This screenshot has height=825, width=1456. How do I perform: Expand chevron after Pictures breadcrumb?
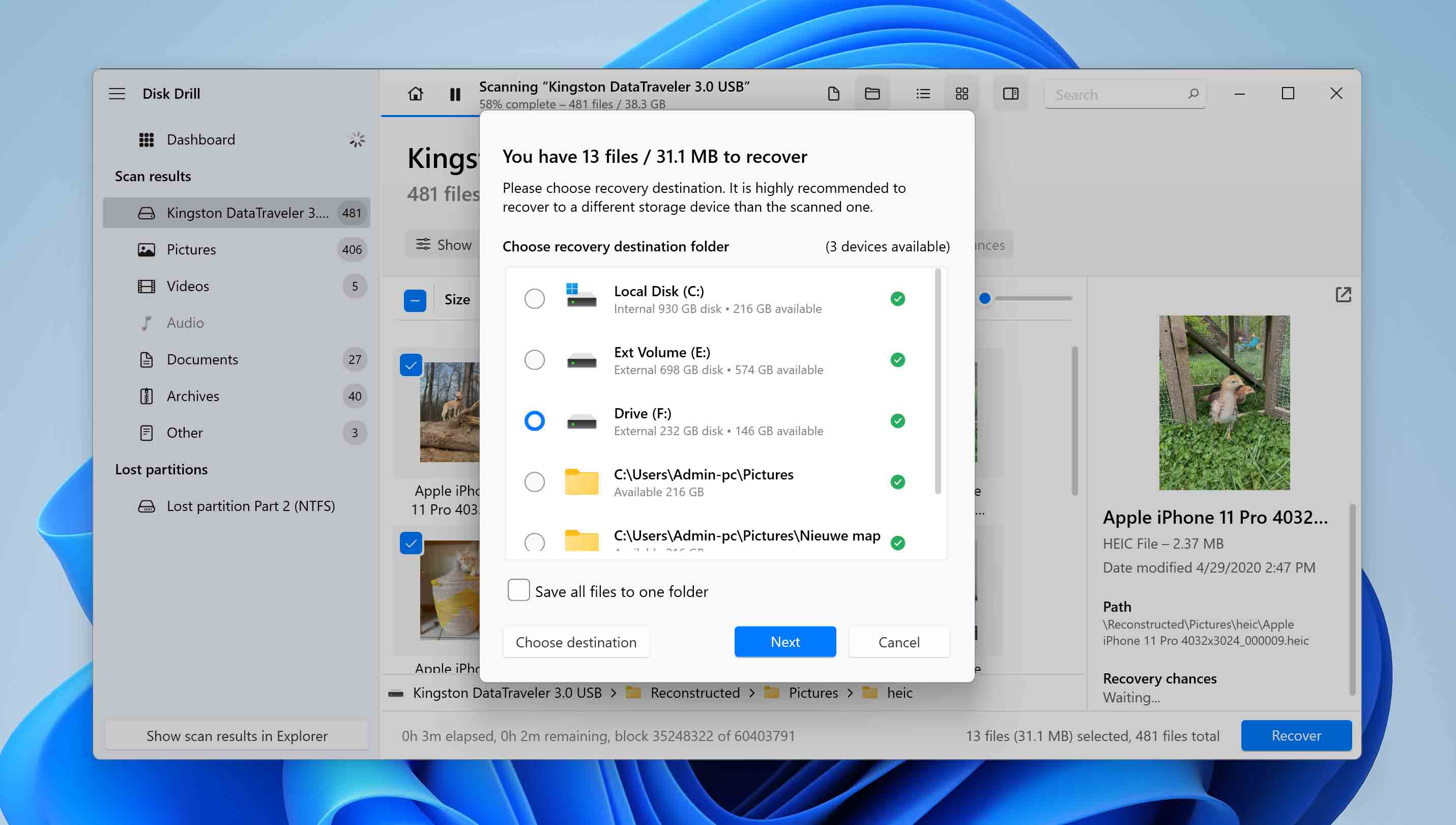pos(850,693)
